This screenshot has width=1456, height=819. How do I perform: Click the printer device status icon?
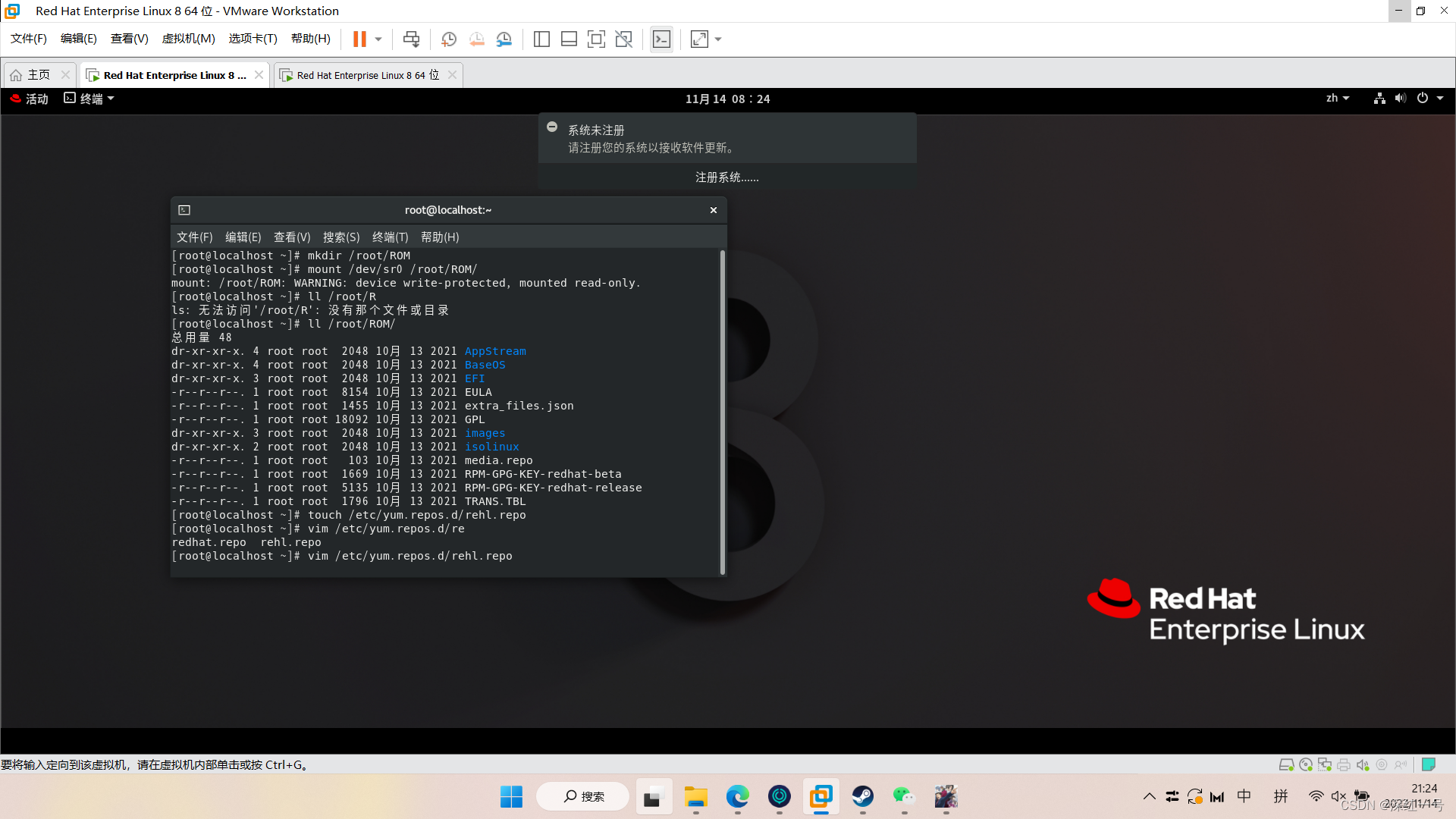click(1344, 764)
